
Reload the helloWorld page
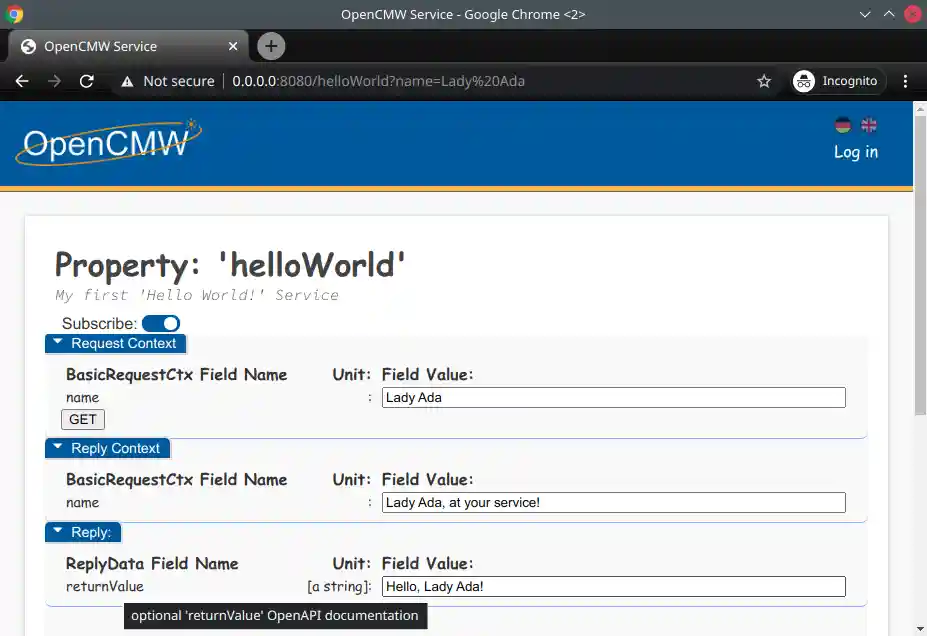pyautogui.click(x=86, y=81)
